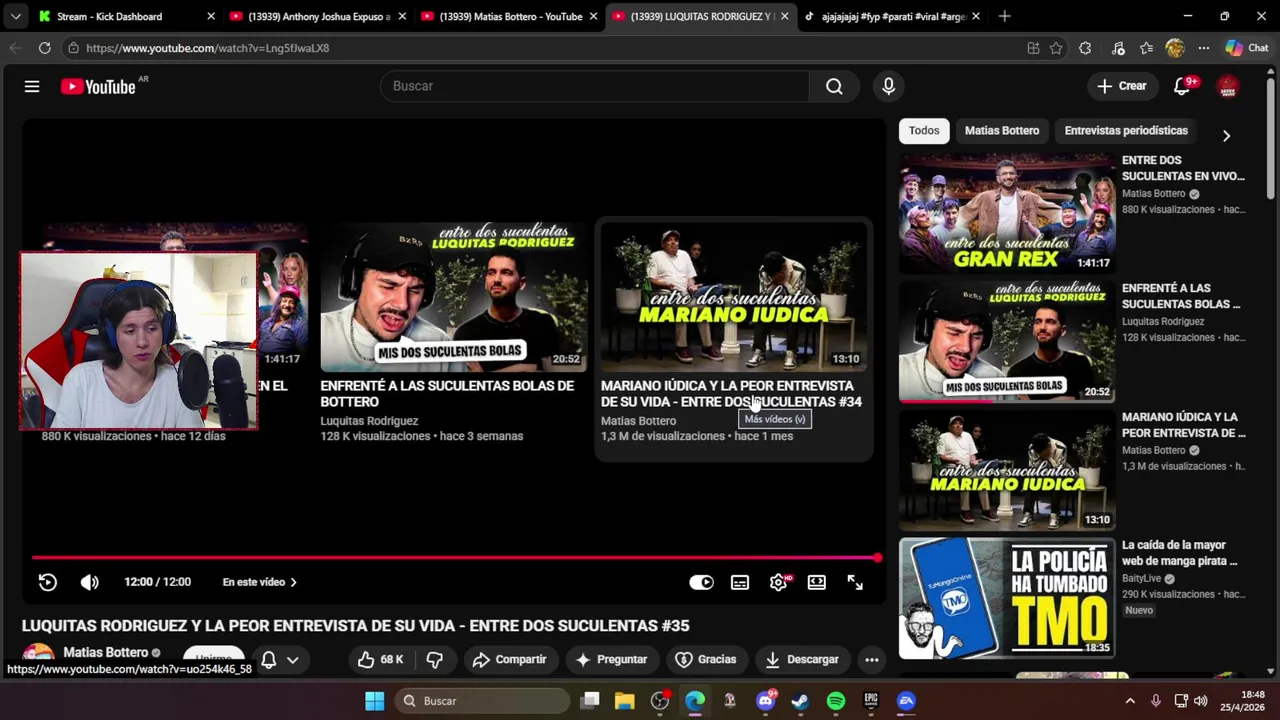Screen dimensions: 1280x720
Task: Open more actions three-dot menu
Action: [872, 660]
